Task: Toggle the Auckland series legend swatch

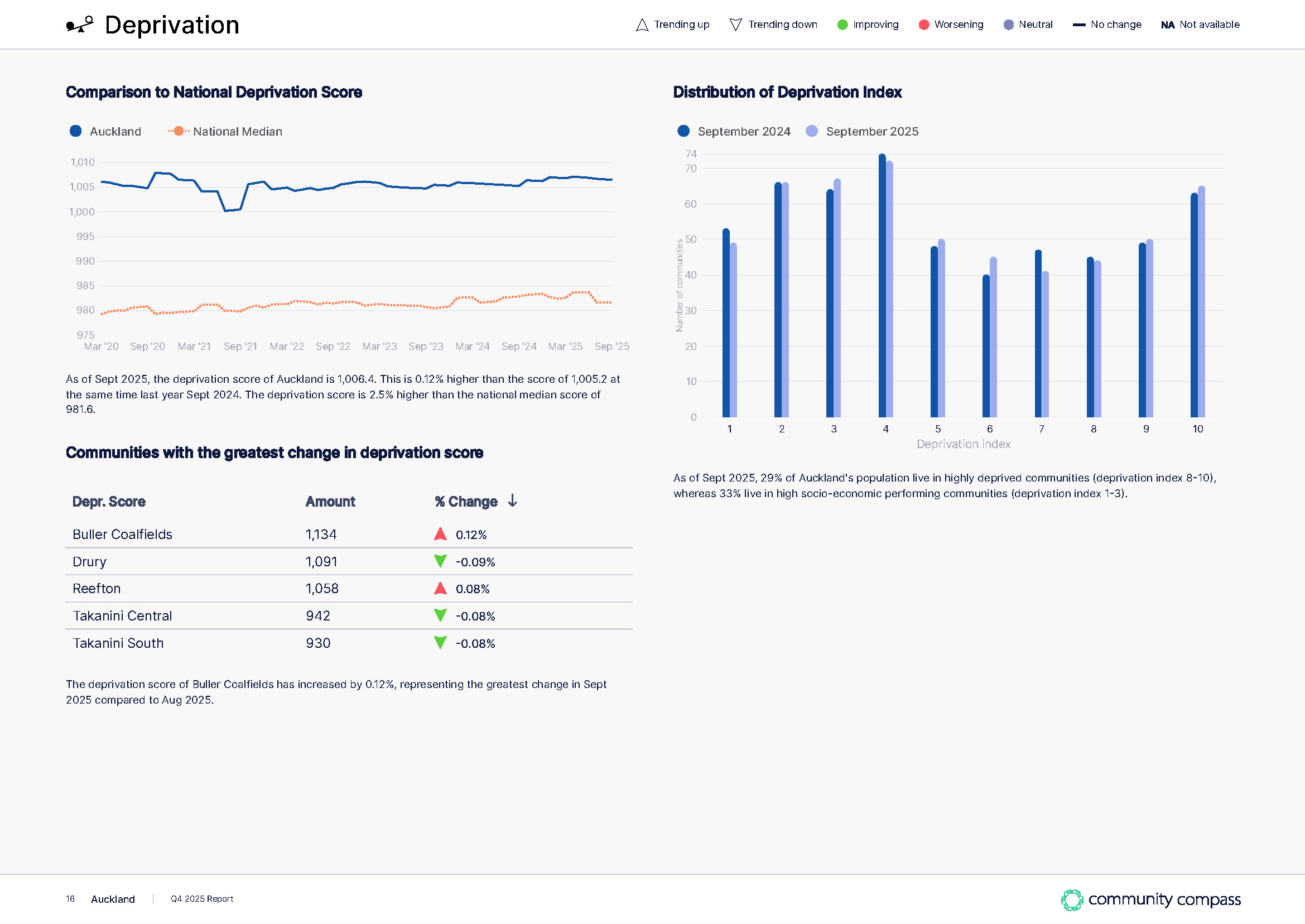Action: coord(76,131)
